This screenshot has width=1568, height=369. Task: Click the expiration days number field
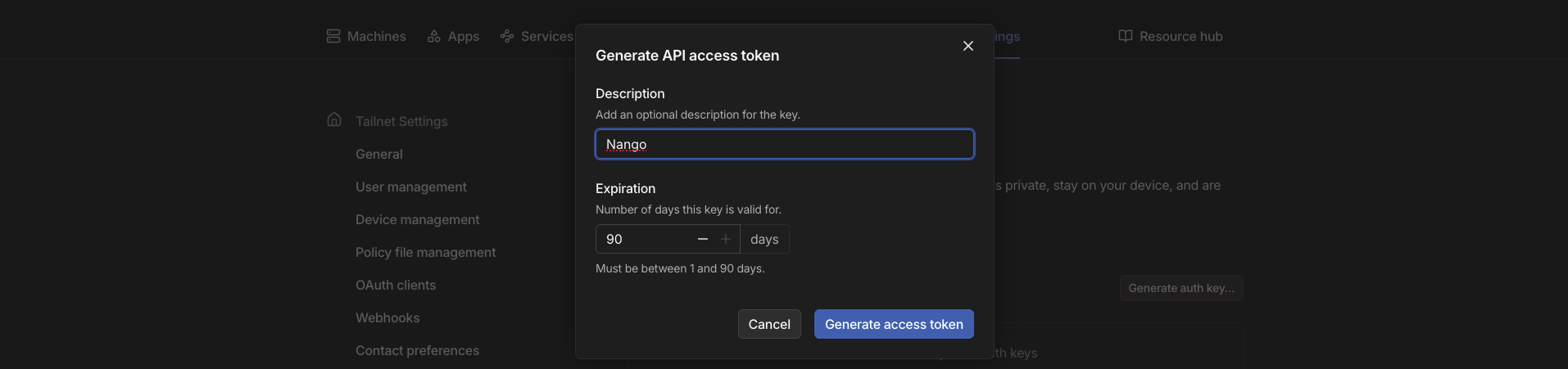click(643, 239)
